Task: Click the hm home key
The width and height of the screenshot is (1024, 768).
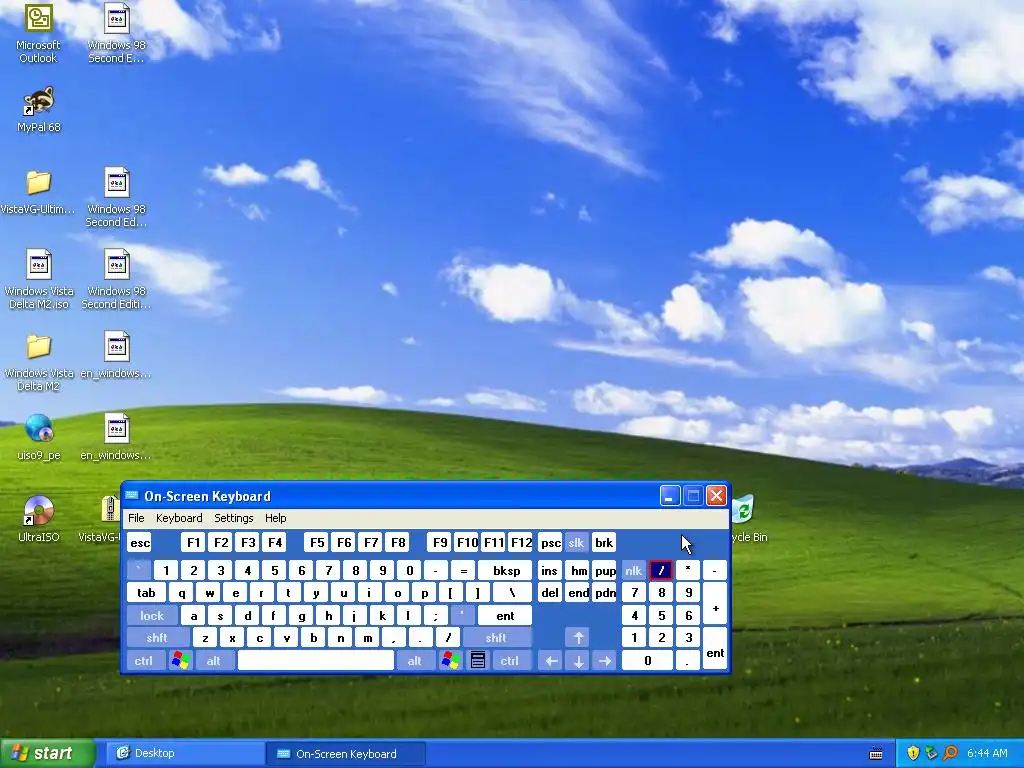Action: pos(578,571)
